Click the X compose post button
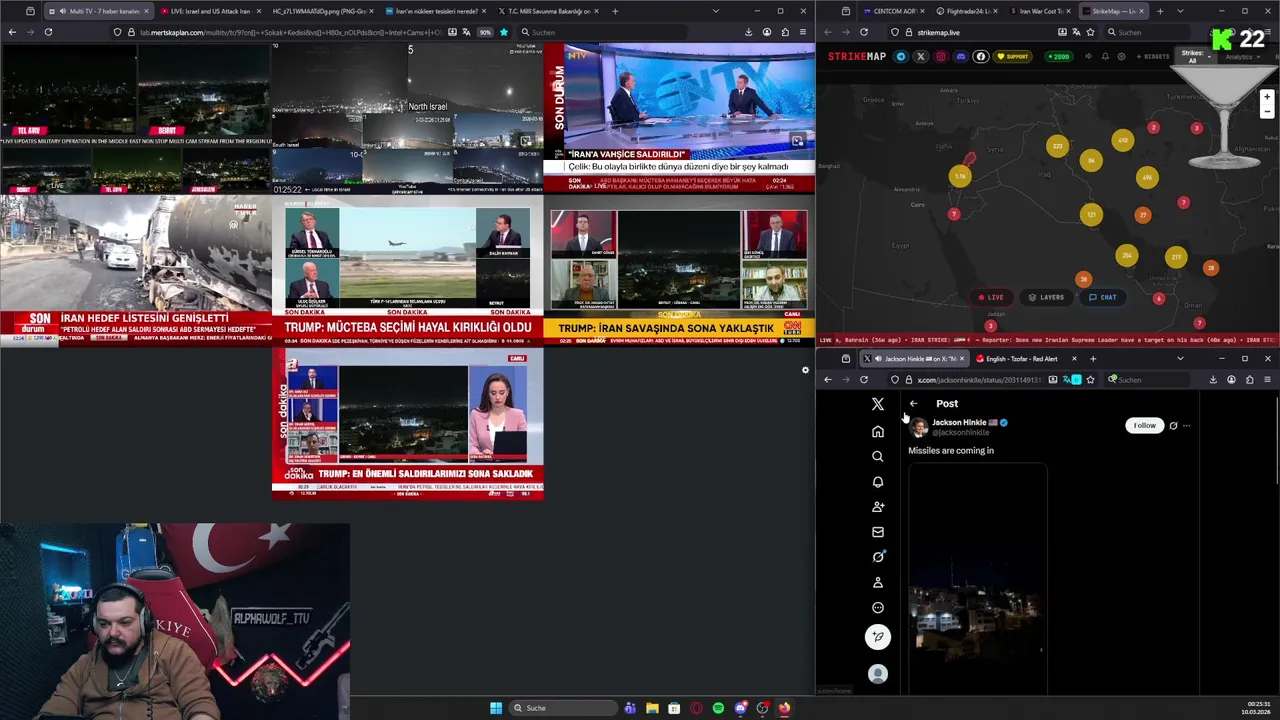The image size is (1280, 720). click(x=878, y=637)
